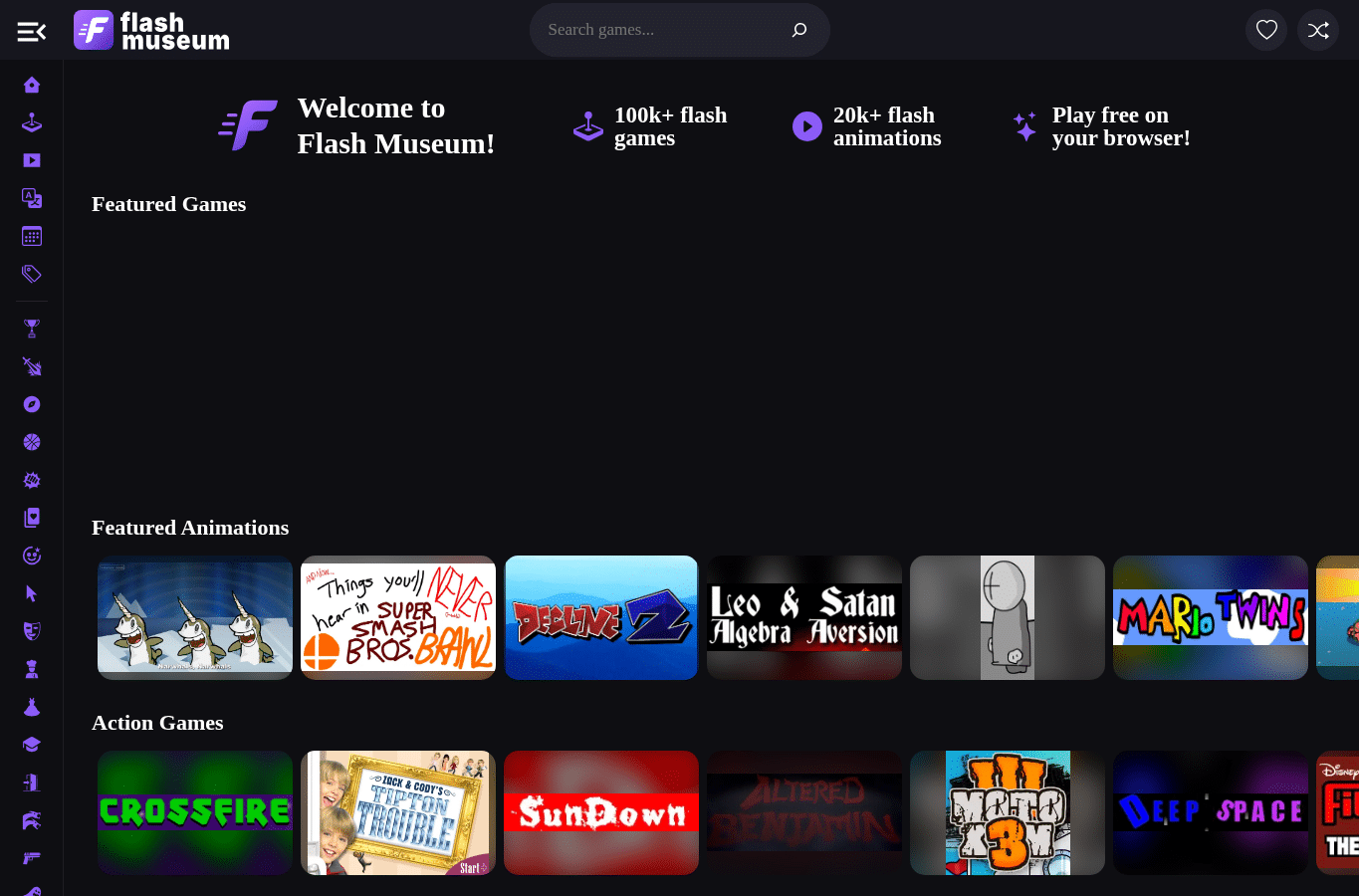Open Home from the sidebar house icon
1359x896 pixels.
point(32,85)
